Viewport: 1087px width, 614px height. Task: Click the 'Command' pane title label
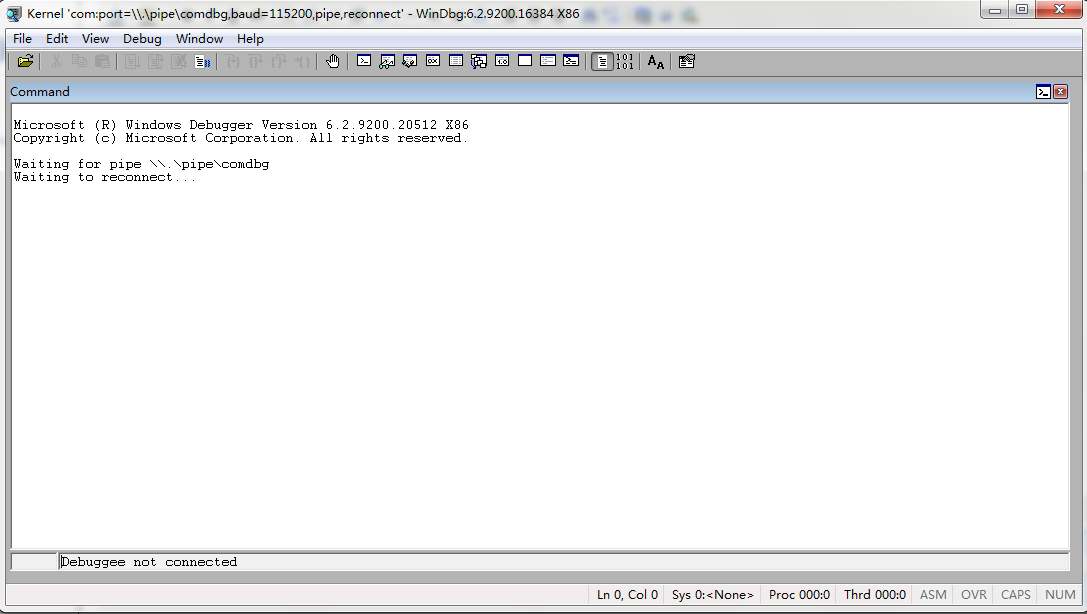40,91
